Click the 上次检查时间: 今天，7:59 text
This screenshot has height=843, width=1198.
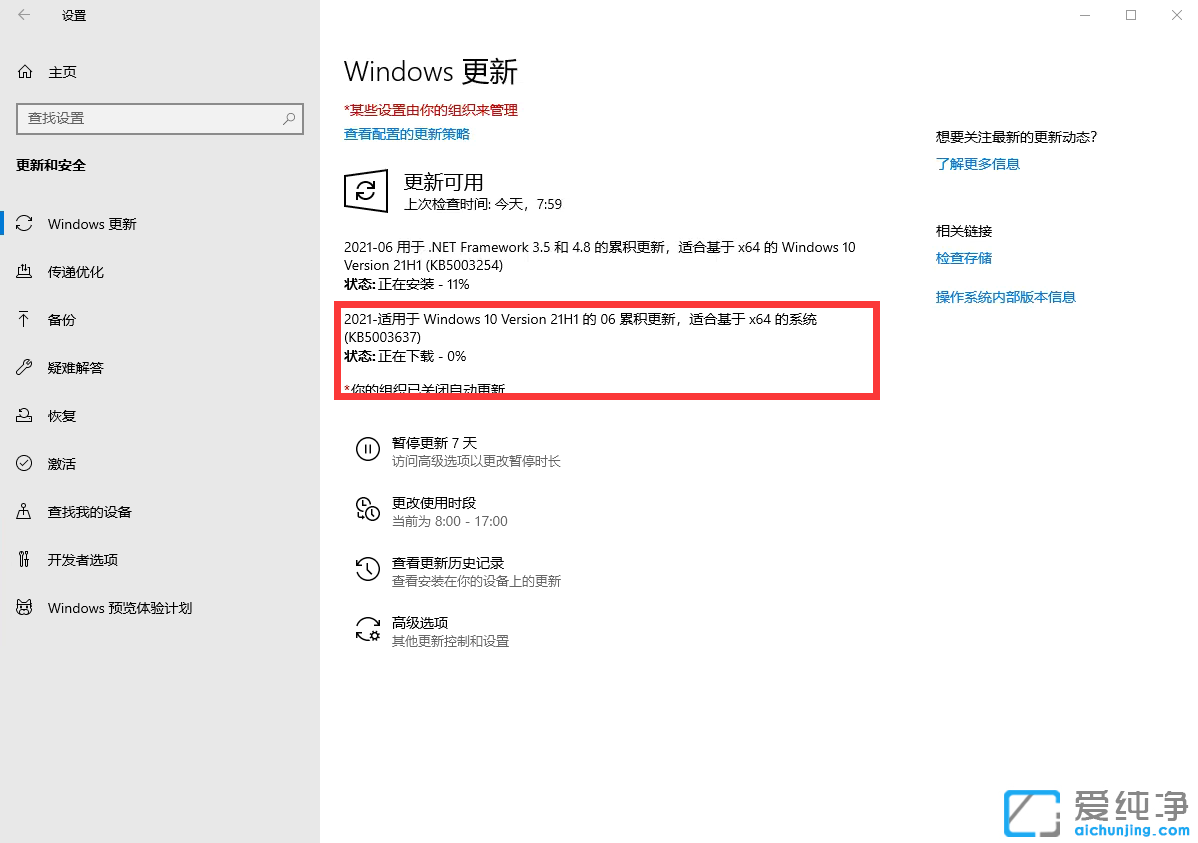point(483,204)
